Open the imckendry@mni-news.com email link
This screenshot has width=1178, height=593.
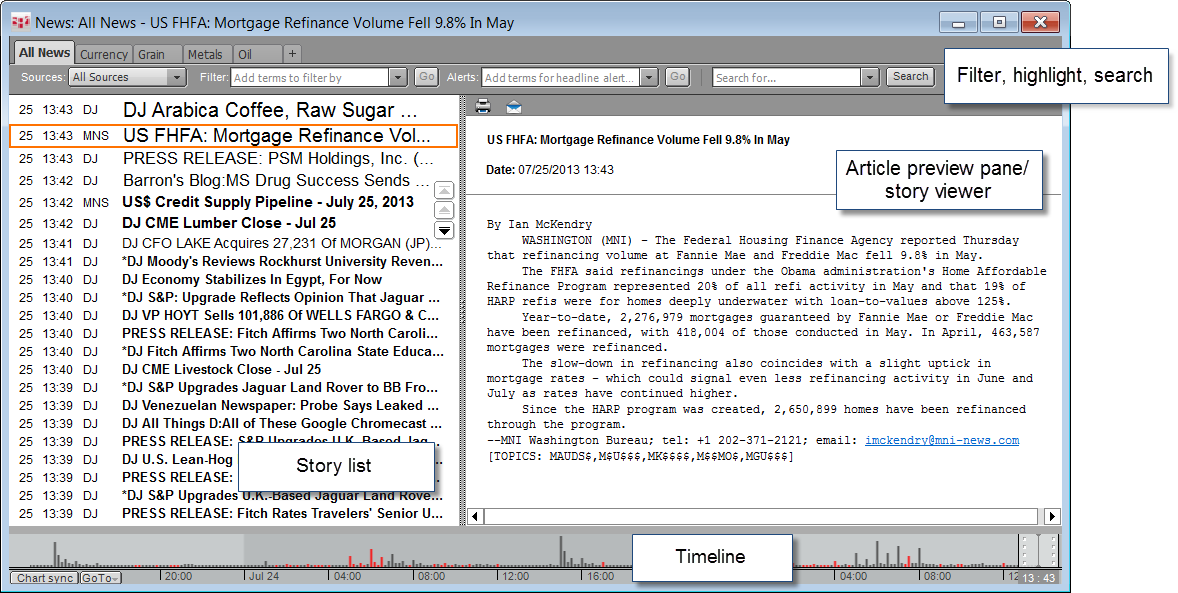pos(942,441)
